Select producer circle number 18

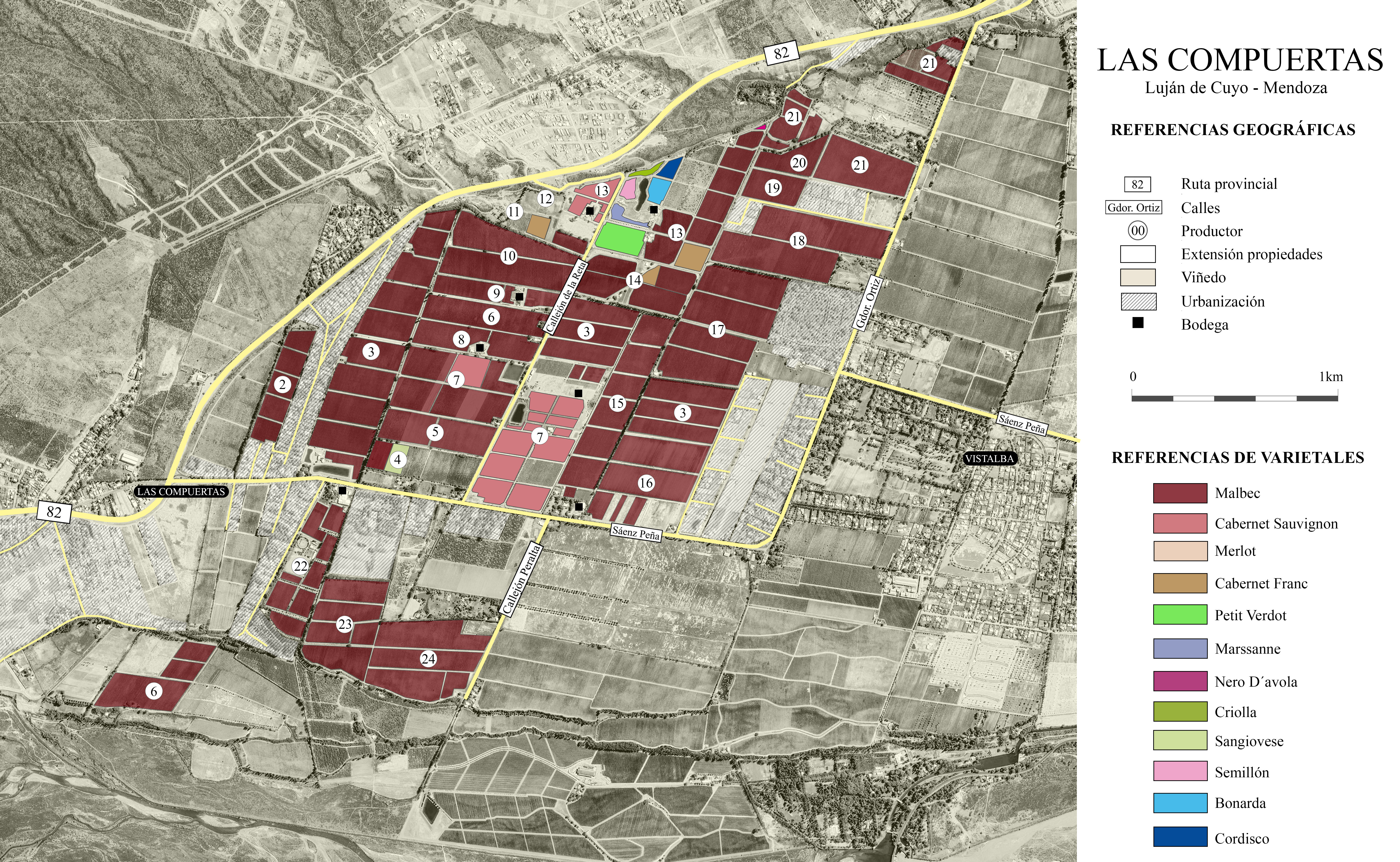[798, 241]
